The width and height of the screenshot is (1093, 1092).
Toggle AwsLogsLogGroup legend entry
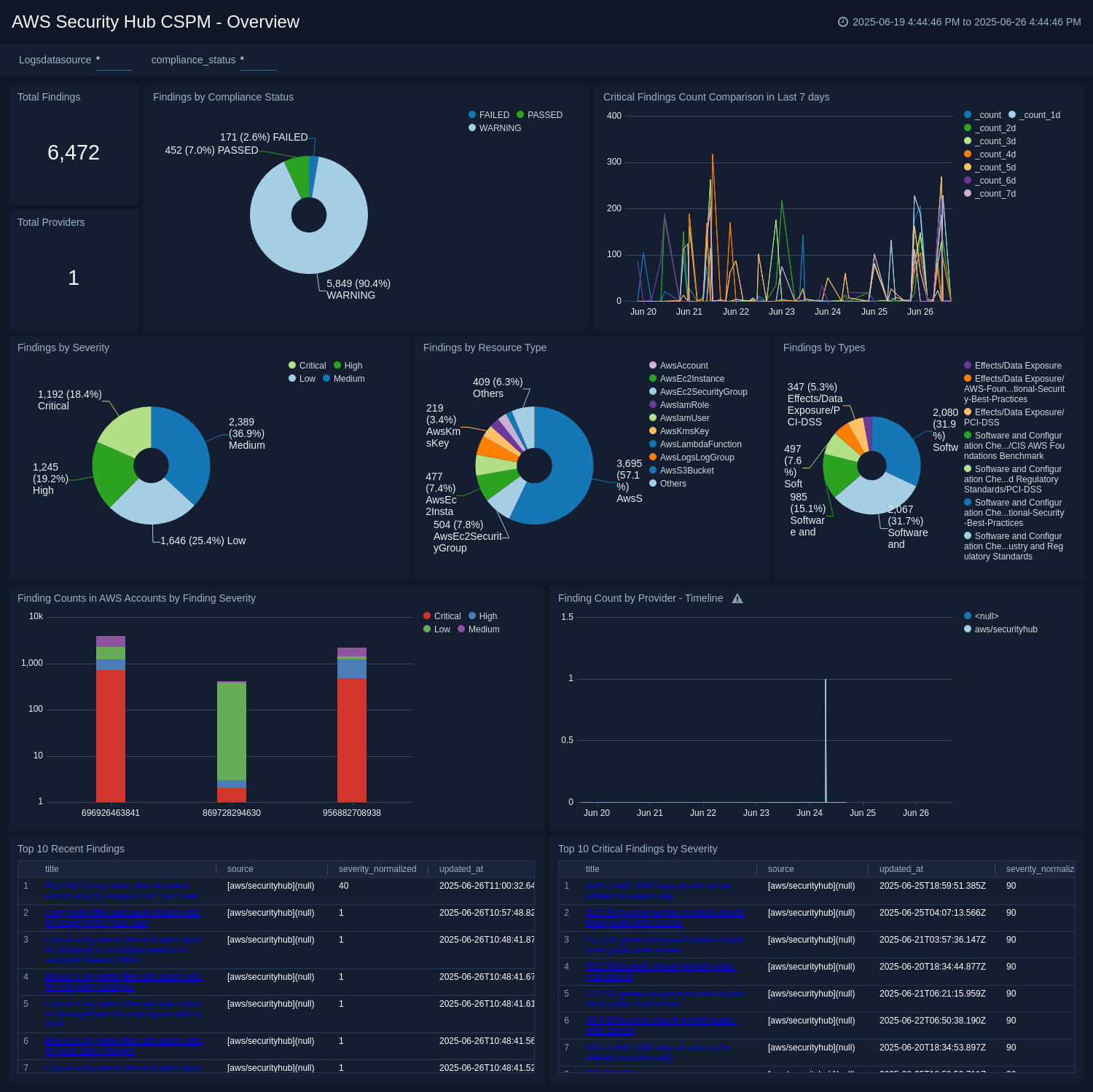(x=692, y=457)
